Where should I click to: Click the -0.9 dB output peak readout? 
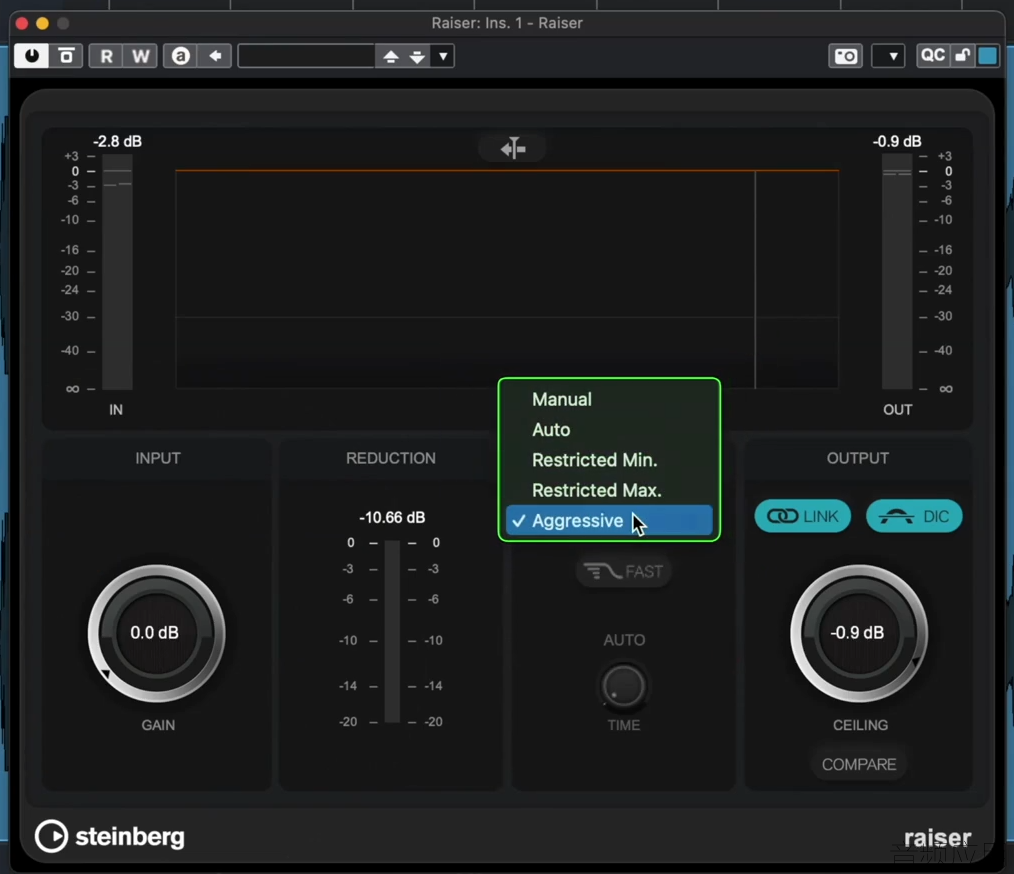point(897,142)
